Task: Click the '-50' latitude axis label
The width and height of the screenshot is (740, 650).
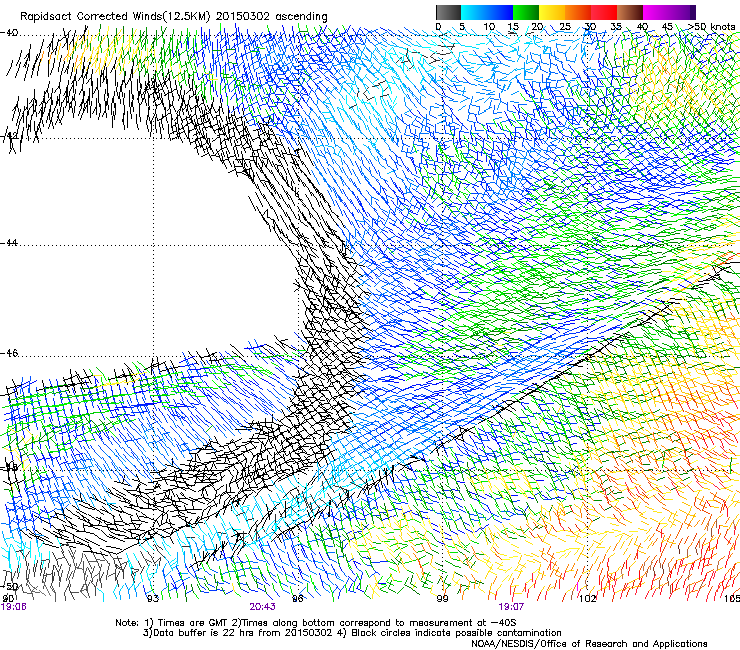Action: point(9,586)
